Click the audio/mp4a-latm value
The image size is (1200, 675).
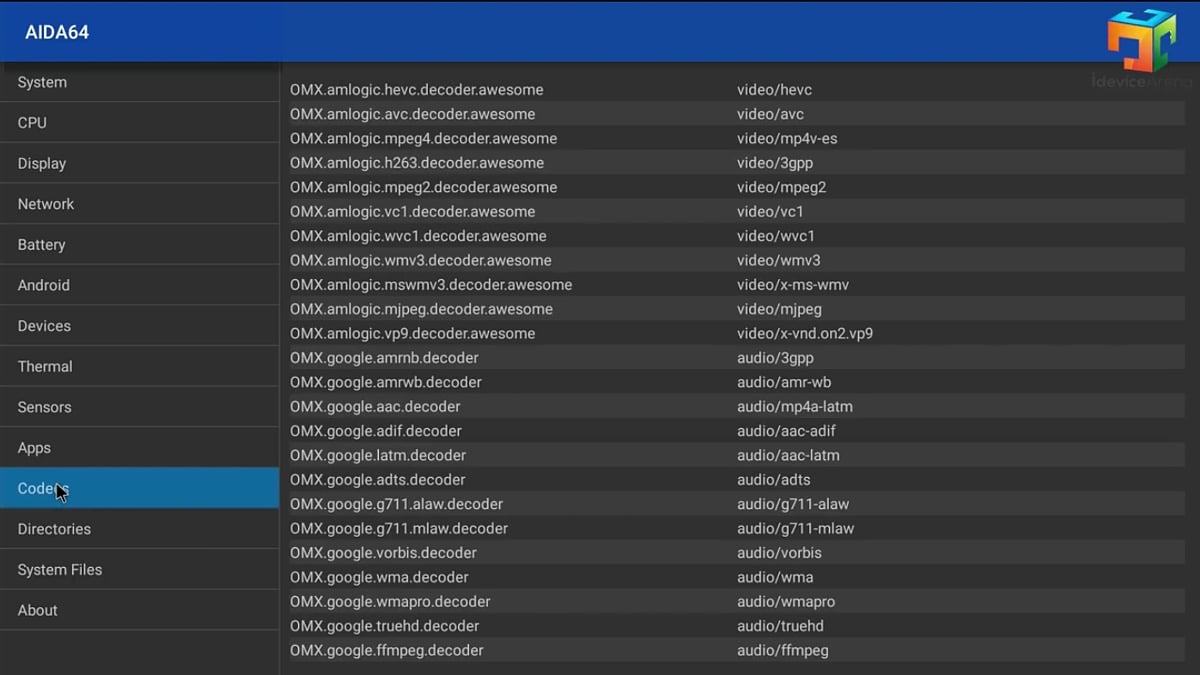(795, 406)
